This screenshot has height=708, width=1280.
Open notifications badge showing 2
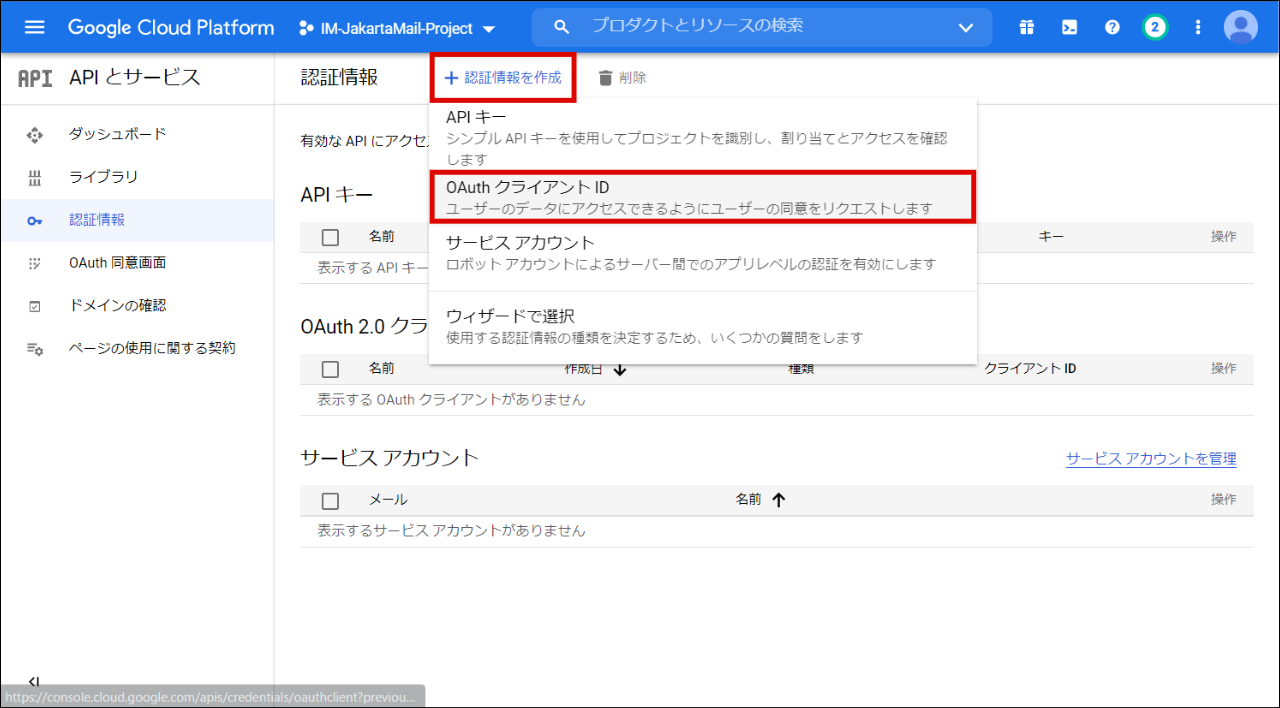click(1155, 28)
